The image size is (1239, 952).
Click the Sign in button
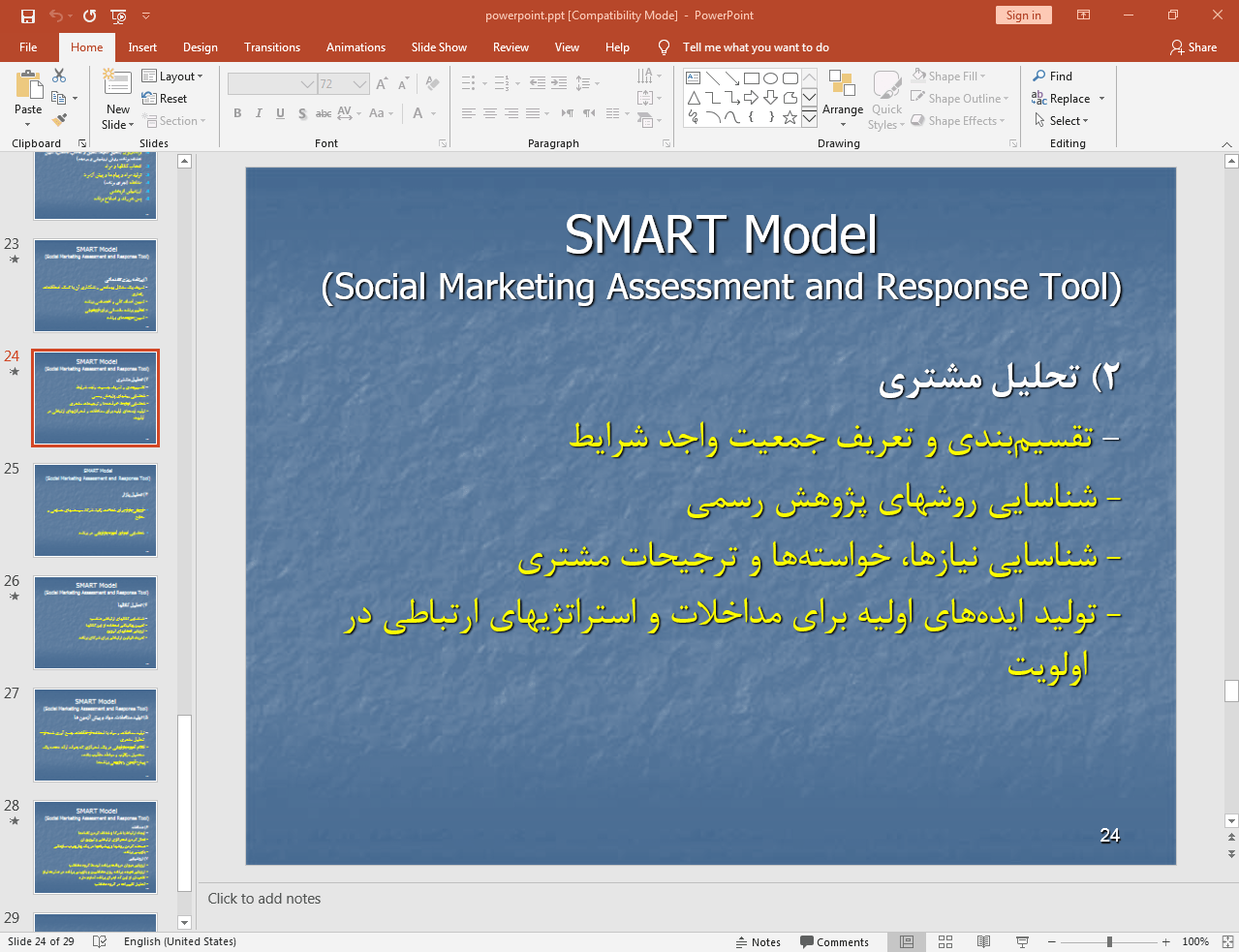click(1023, 15)
